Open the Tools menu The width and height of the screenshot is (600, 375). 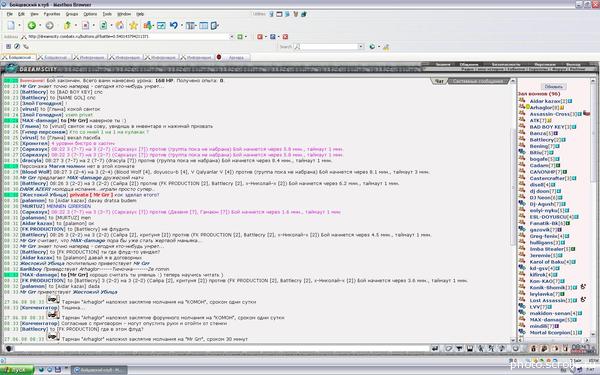[107, 14]
